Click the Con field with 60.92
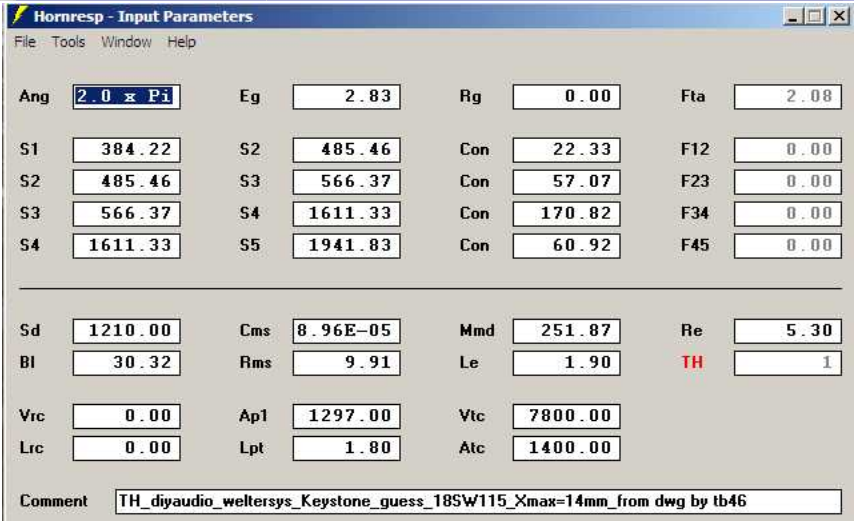 click(566, 246)
